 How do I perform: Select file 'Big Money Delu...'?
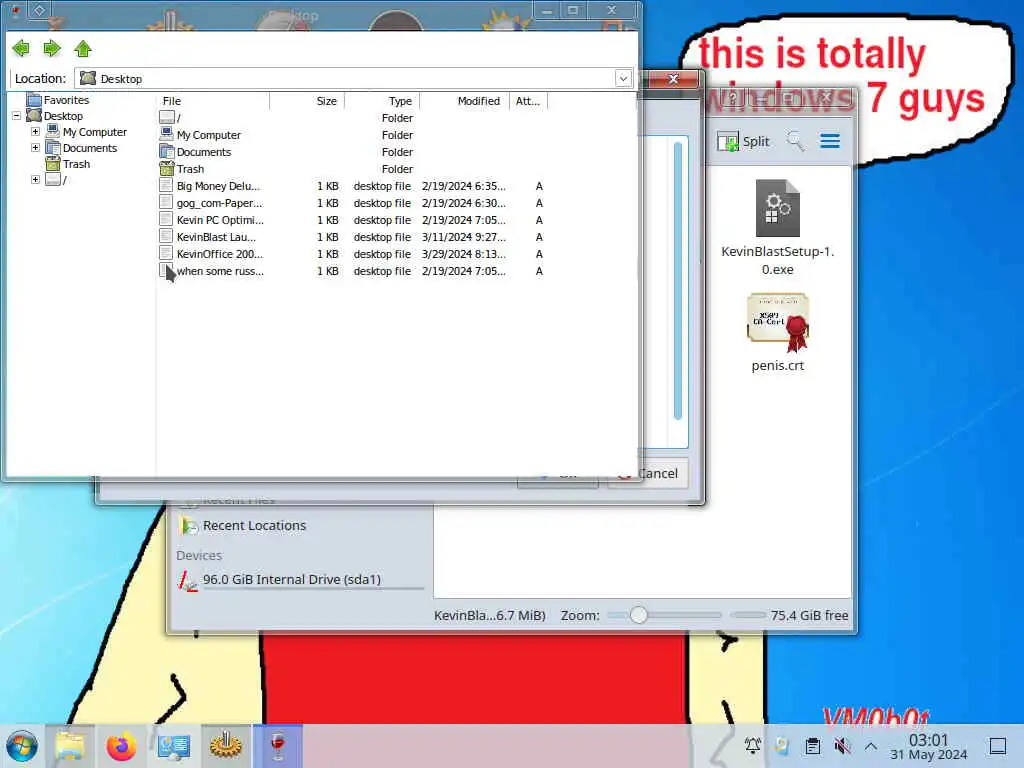(x=217, y=186)
